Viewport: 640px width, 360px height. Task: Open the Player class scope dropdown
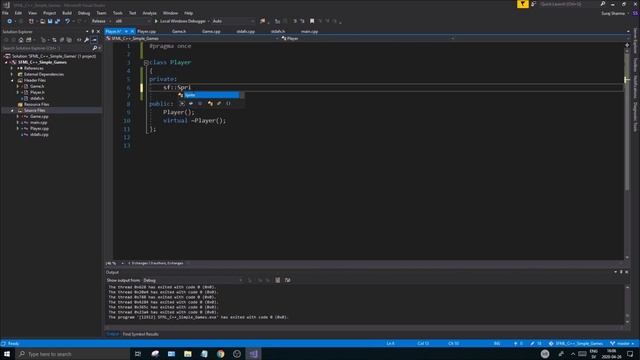pyautogui.click(x=367, y=38)
